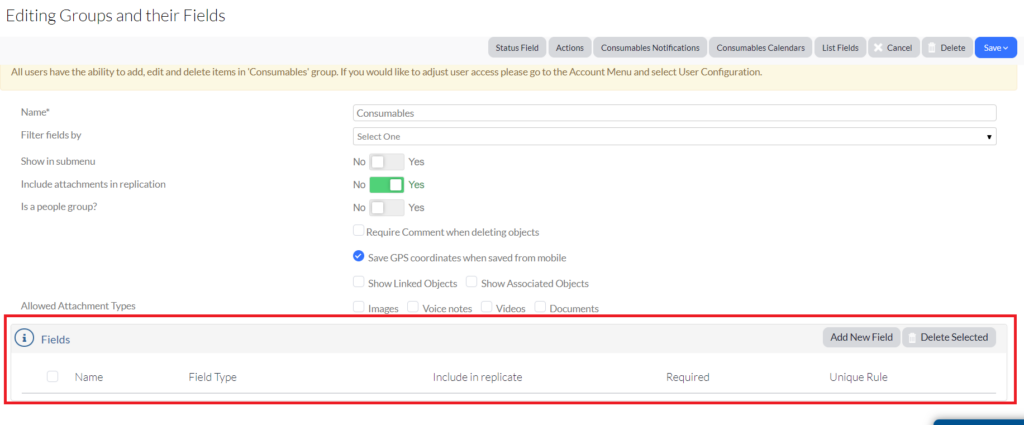The image size is (1024, 425).
Task: Open Consumables Calendars
Action: click(x=760, y=48)
